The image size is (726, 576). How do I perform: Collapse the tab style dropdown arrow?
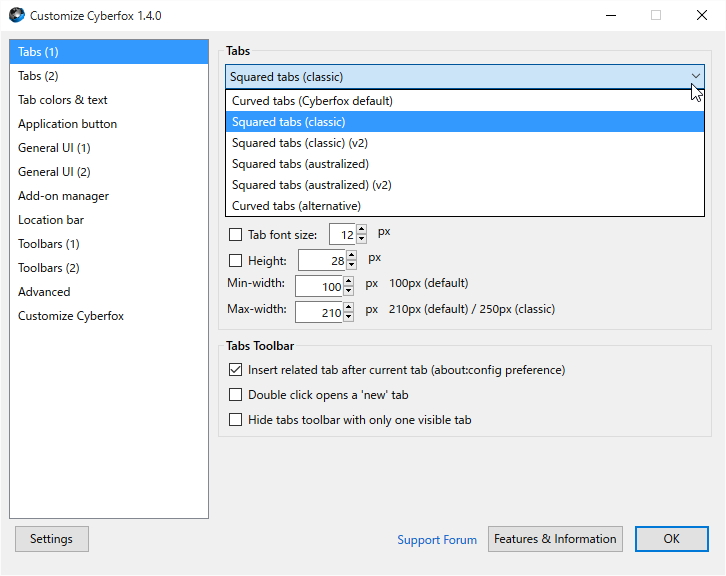pos(695,77)
